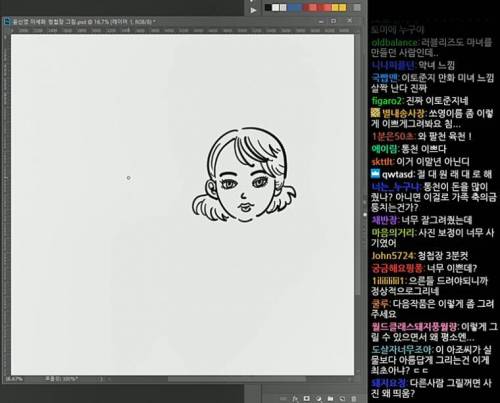
Task: Click the play action triangle icon at top
Action: click(253, 10)
